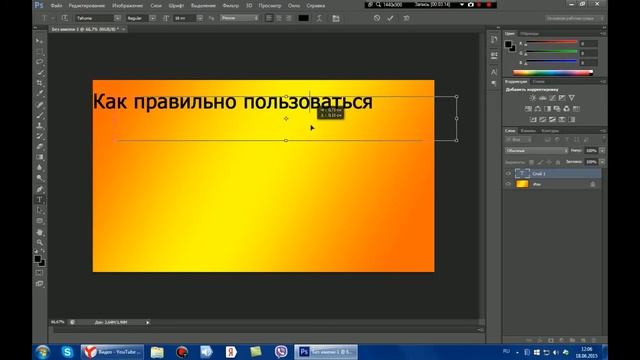
Task: Lock transparent pixels icon in Layers panel
Action: 531,162
